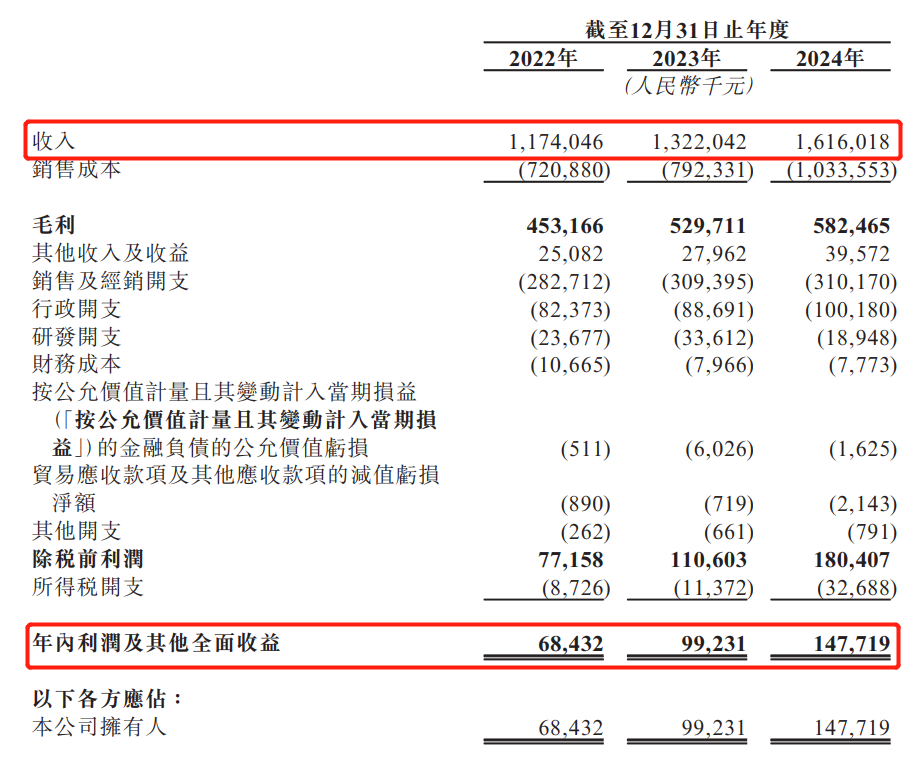The height and width of the screenshot is (760, 921).
Task: Click the 2024 revenue value 1,616,018
Action: [829, 143]
